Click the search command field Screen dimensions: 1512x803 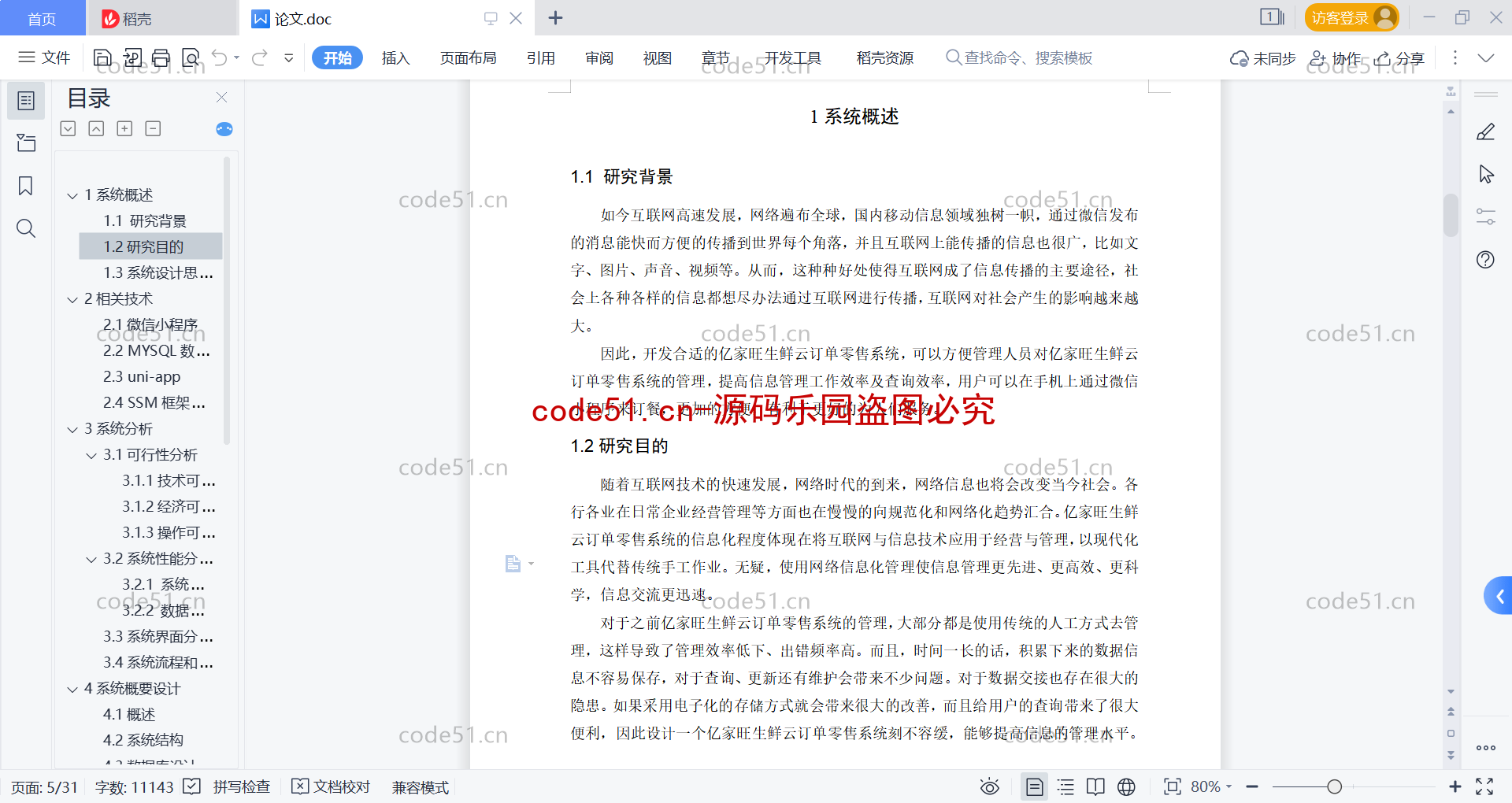click(1019, 57)
